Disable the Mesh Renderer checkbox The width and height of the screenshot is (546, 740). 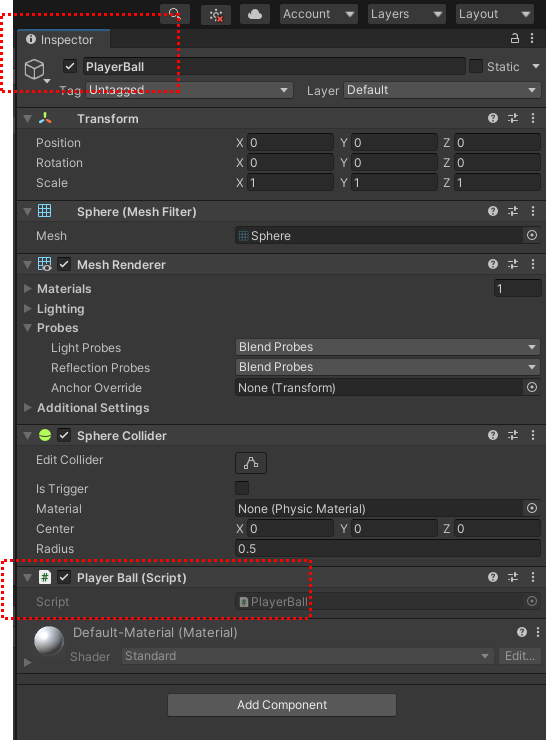pyautogui.click(x=64, y=264)
